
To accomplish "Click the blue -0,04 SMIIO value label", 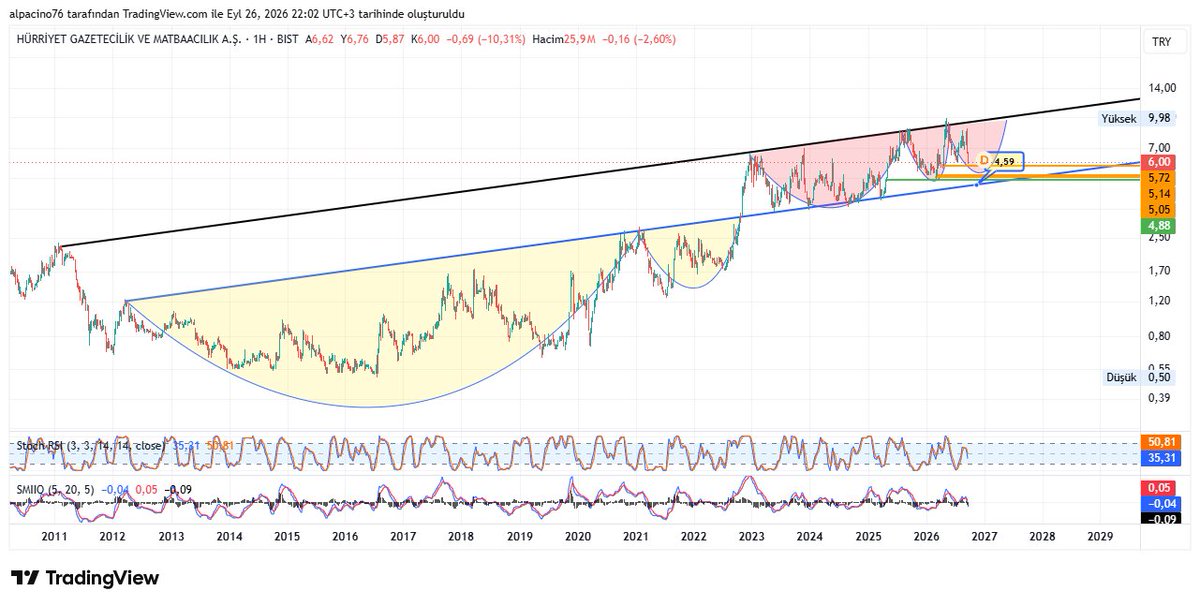I will click(1160, 503).
